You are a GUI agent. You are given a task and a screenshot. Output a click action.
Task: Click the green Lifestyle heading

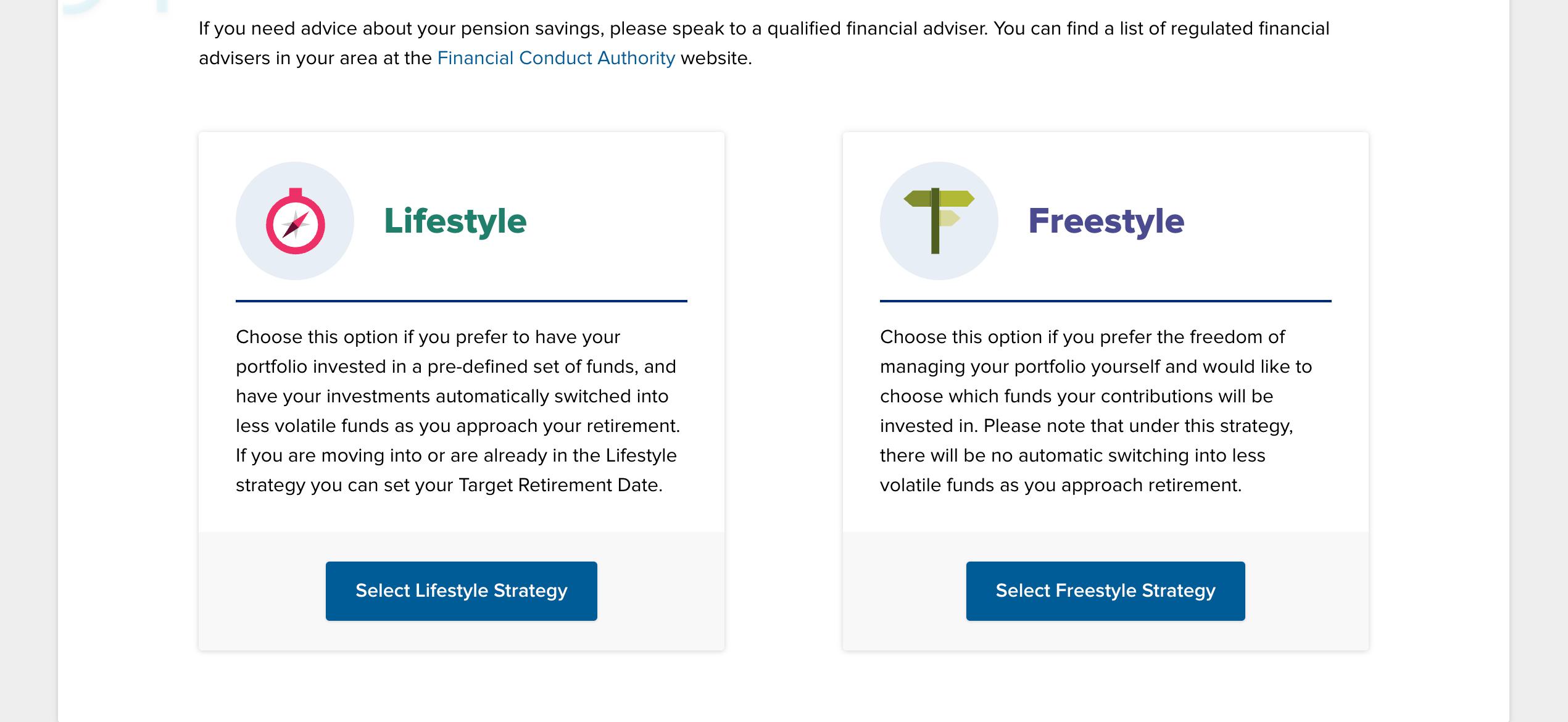455,221
